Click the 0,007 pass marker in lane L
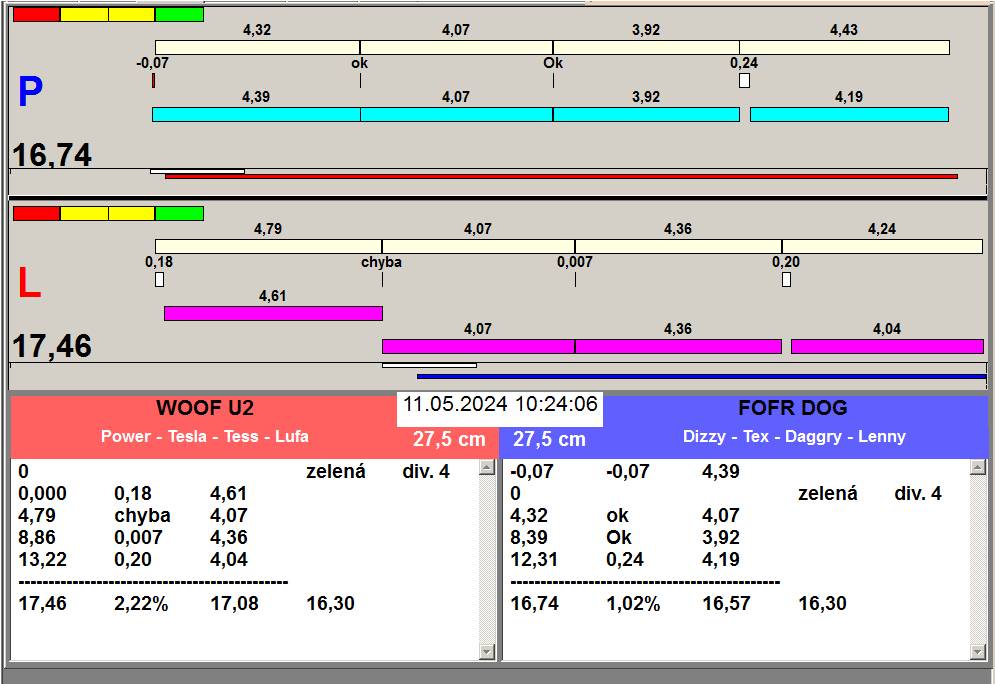Viewport: 995px width, 684px height. tap(576, 279)
